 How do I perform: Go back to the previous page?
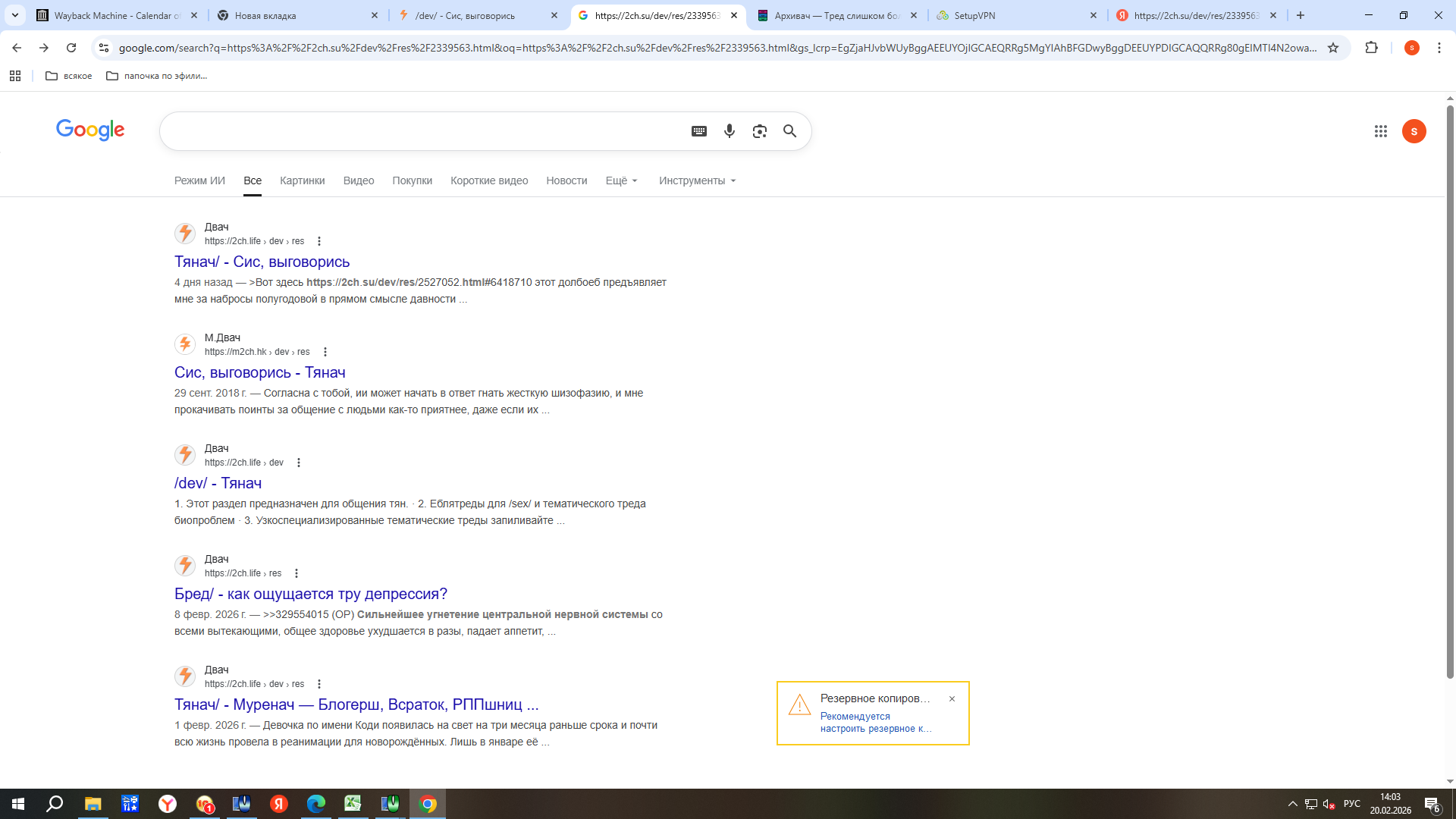point(17,48)
